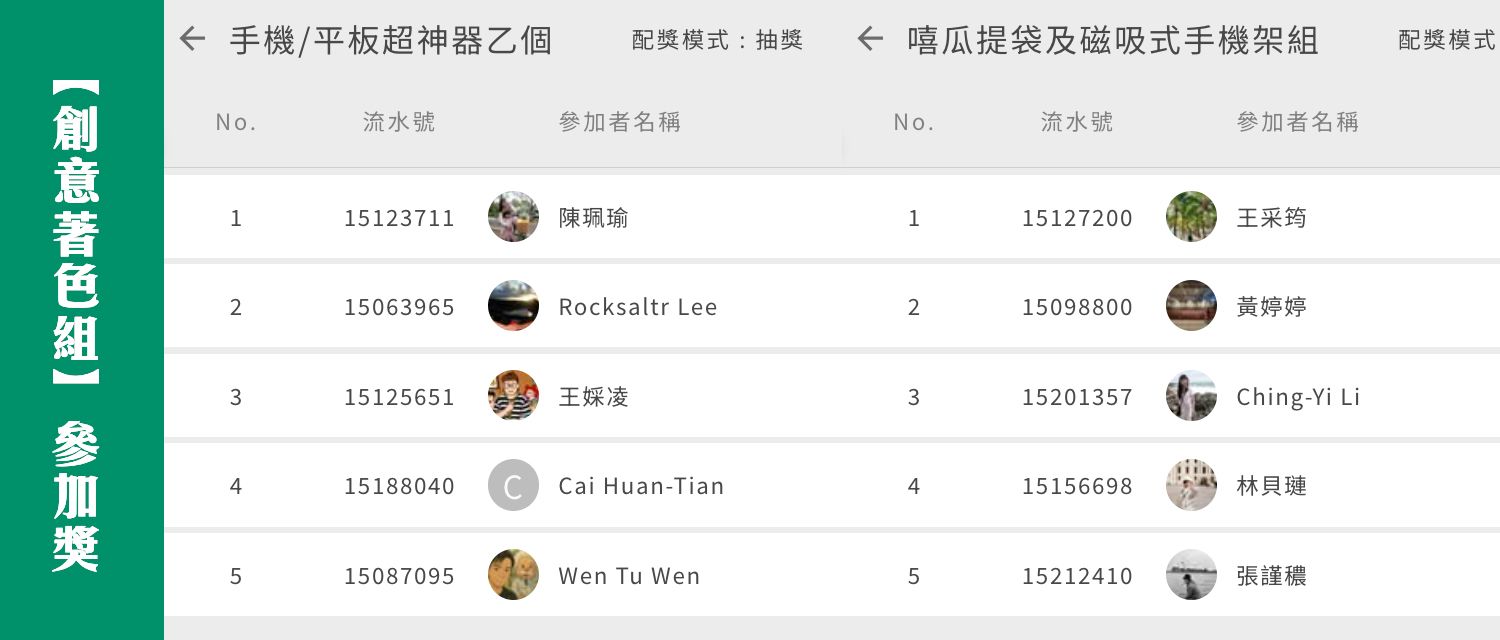The image size is (1500, 640).
Task: Select row with serial 15212410
Action: (1077, 576)
